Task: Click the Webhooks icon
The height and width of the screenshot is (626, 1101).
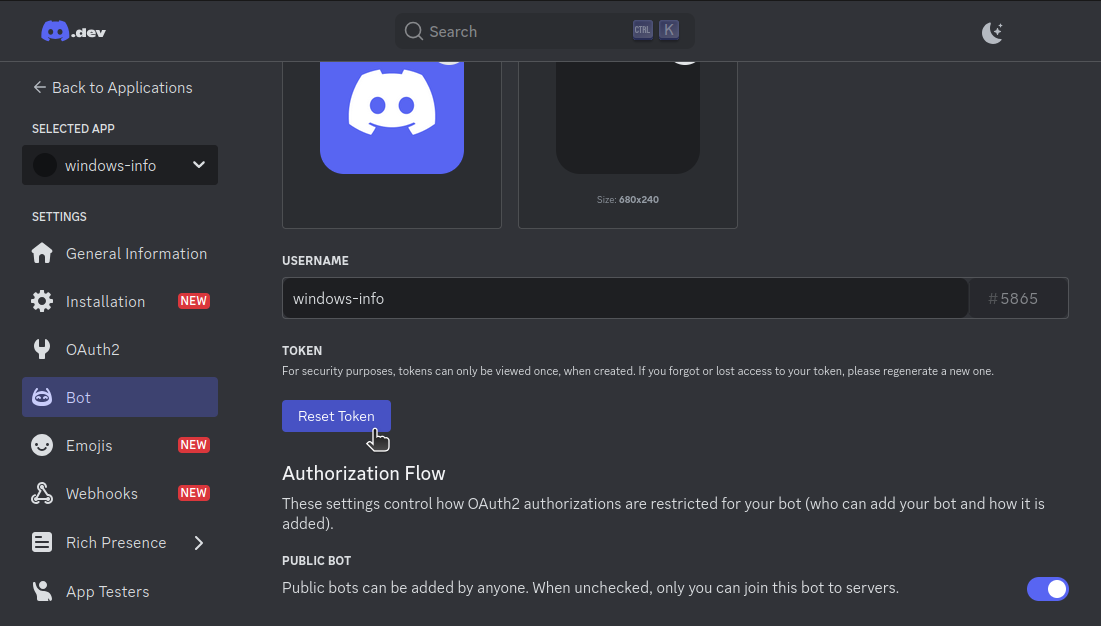Action: [42, 493]
